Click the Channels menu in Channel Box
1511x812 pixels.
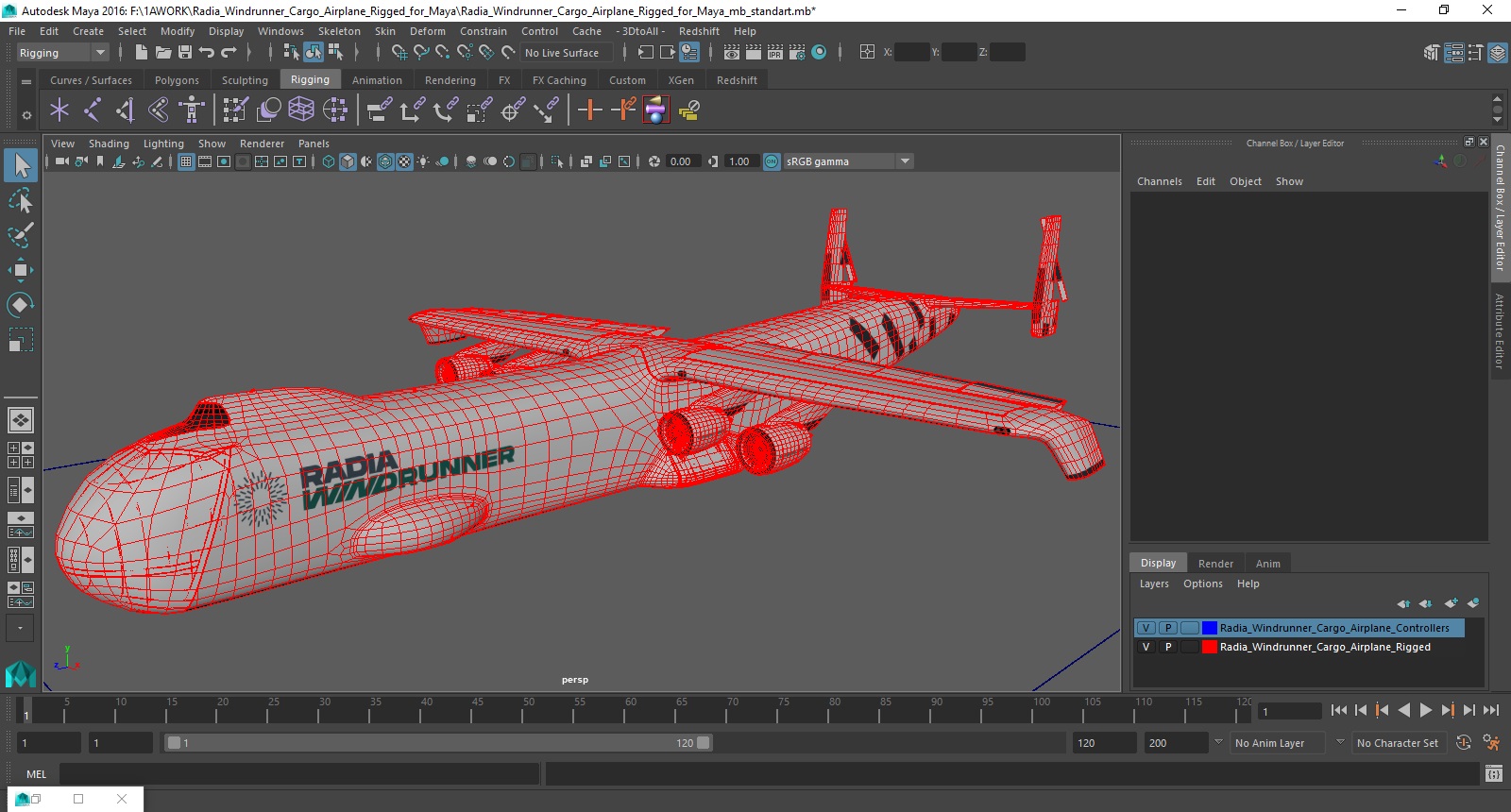pyautogui.click(x=1159, y=181)
